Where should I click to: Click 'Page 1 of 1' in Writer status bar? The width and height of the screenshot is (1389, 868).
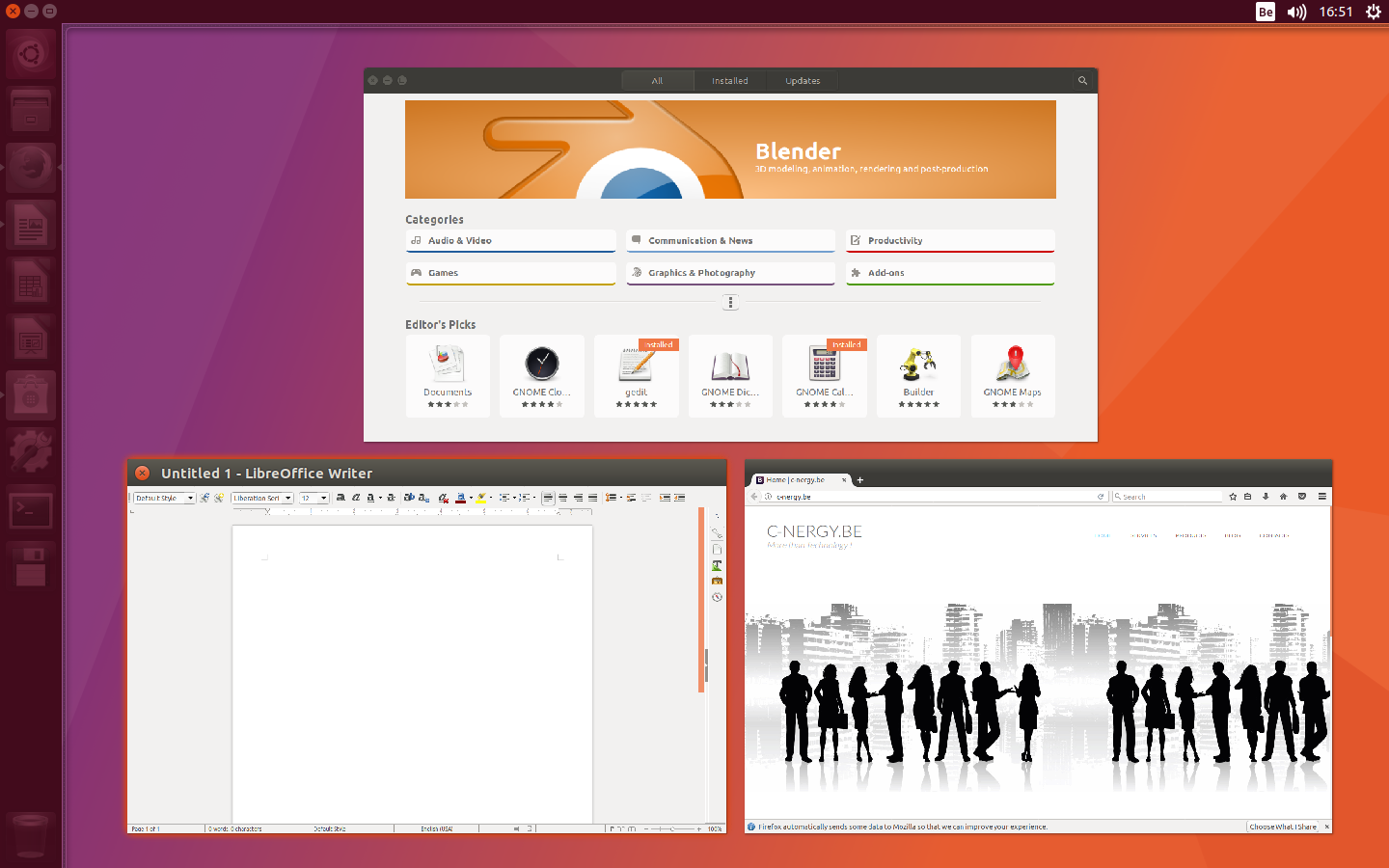click(x=146, y=828)
